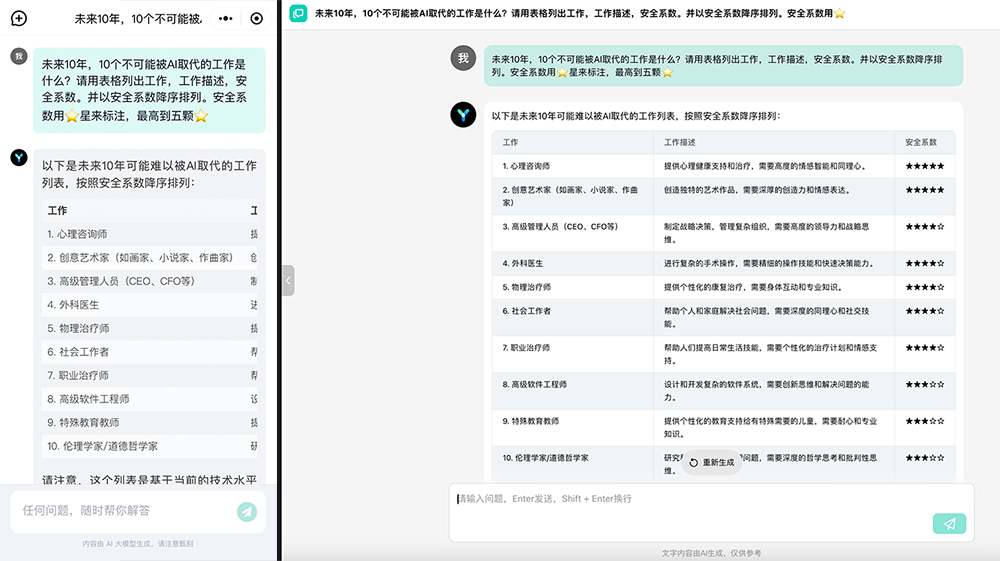Viewport: 1000px width, 561px height.
Task: Click the circular target icon in left header
Action: coord(257,18)
